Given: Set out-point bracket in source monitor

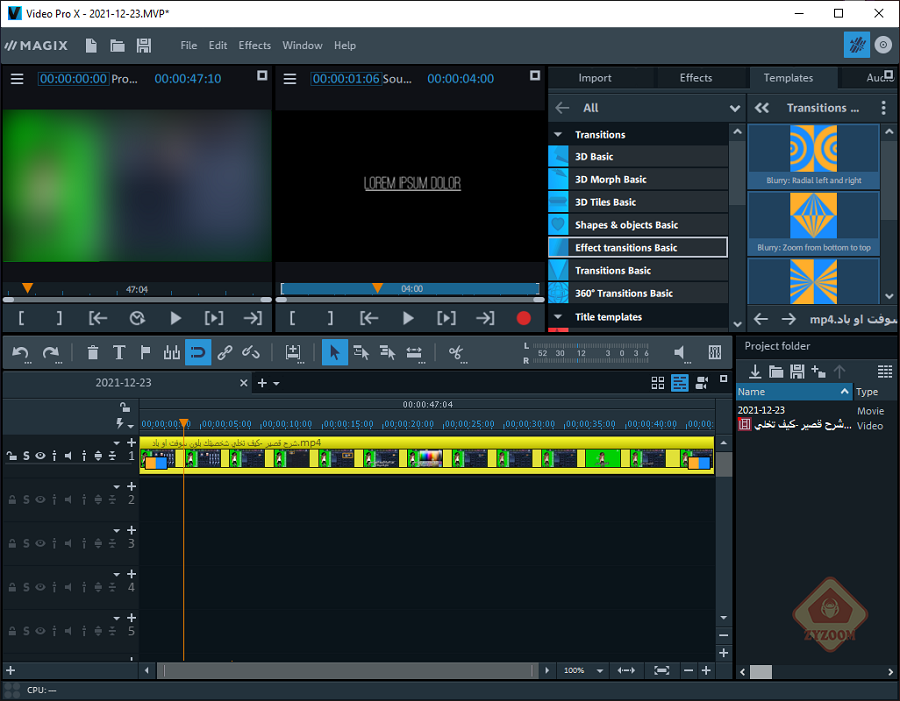Looking at the screenshot, I should point(330,318).
